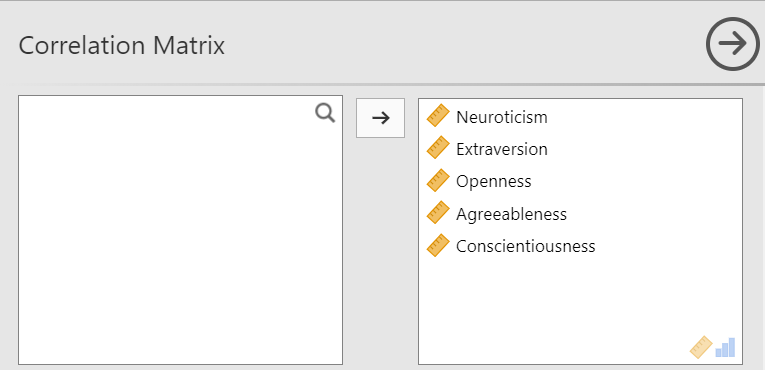Click the ruler icon beside Extraversion
The image size is (765, 370).
click(x=438, y=148)
